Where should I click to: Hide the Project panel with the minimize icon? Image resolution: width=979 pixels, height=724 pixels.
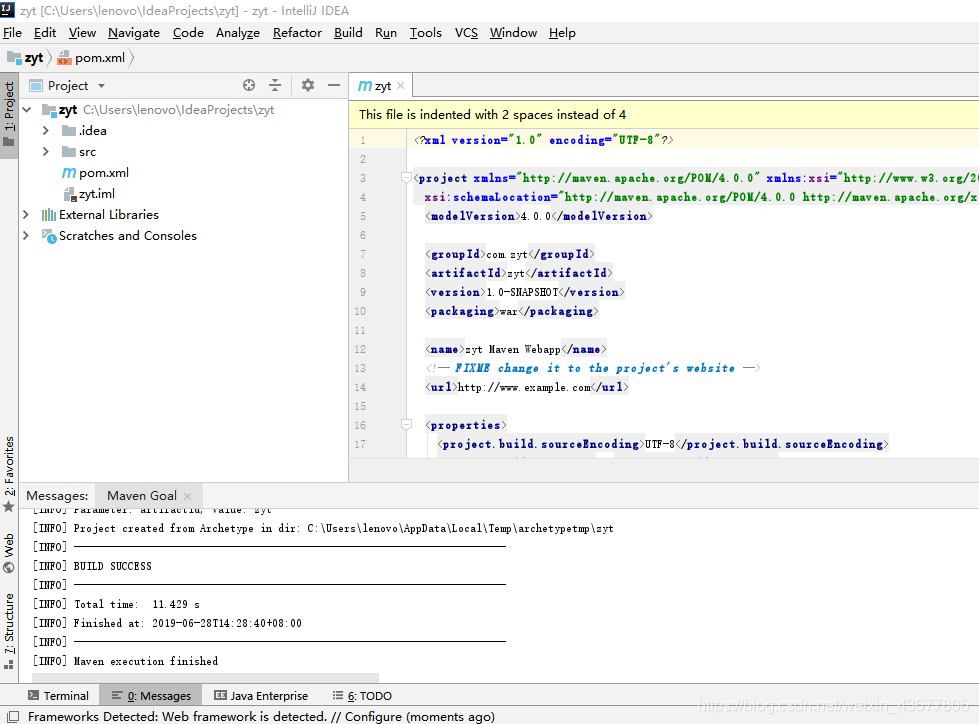pos(334,85)
